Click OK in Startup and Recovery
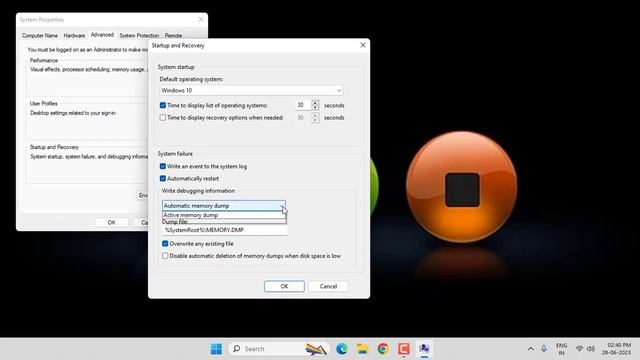The height and width of the screenshot is (360, 640). (284, 286)
